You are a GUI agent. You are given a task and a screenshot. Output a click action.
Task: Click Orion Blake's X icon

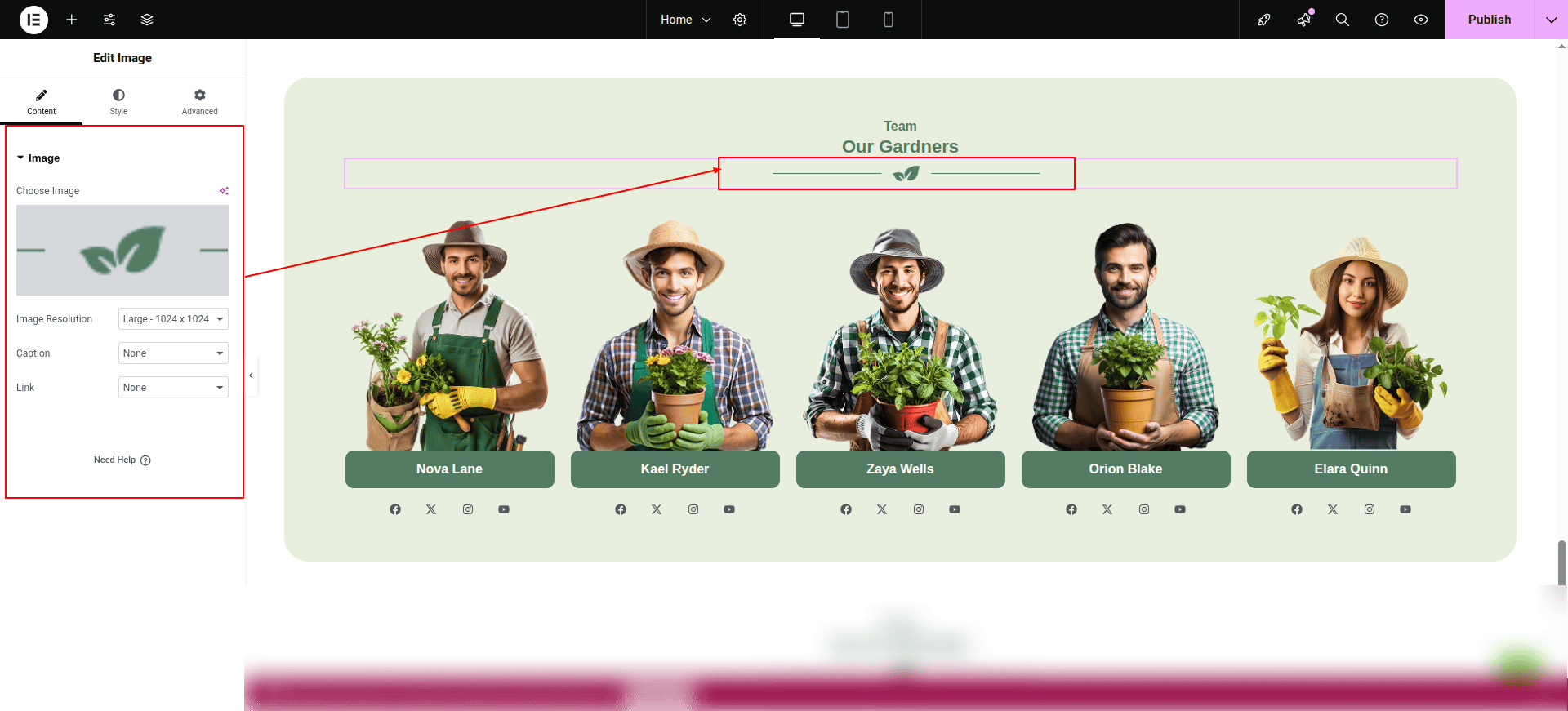pos(1107,509)
